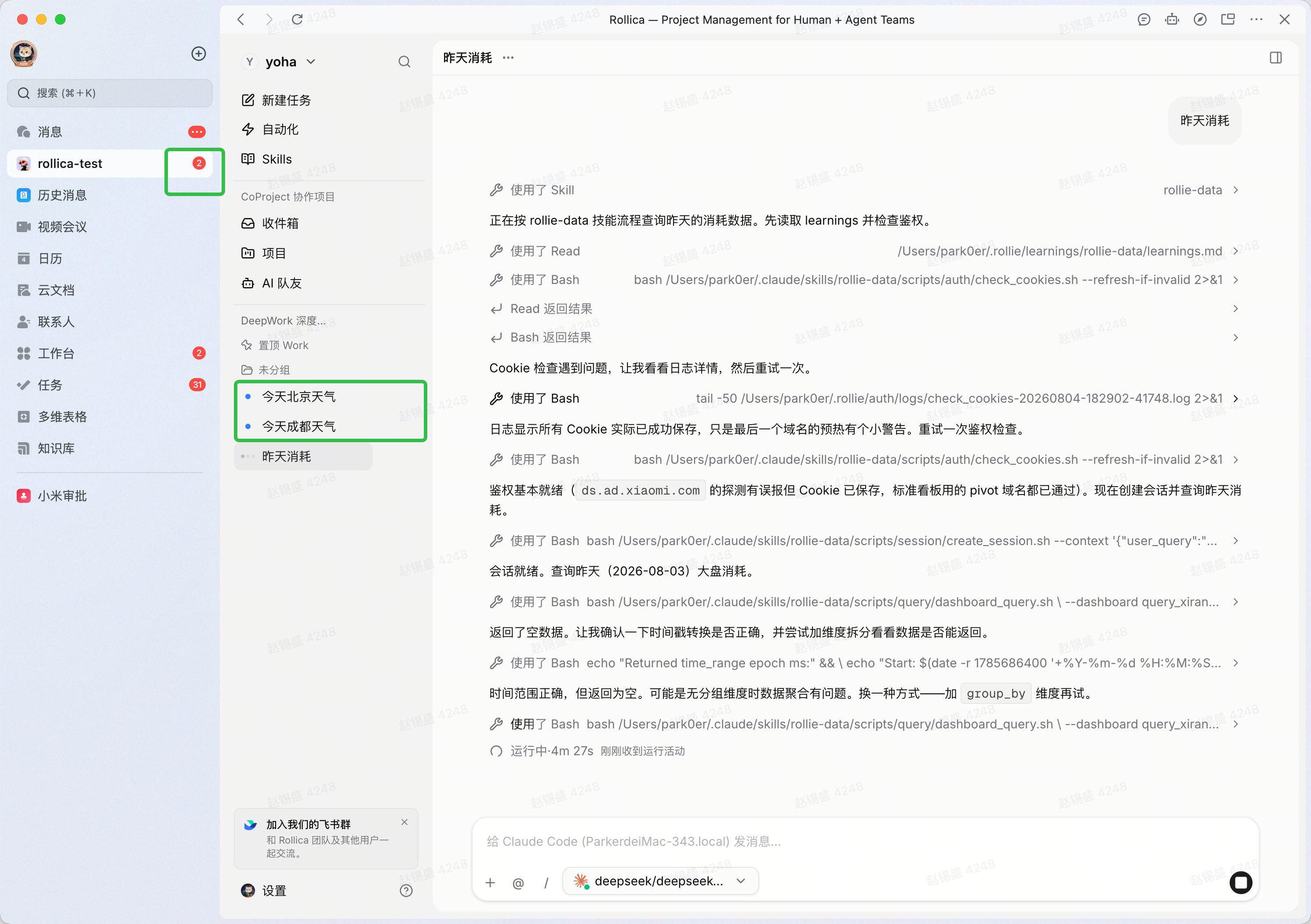Click the slash command button
This screenshot has width=1311, height=924.
click(546, 883)
